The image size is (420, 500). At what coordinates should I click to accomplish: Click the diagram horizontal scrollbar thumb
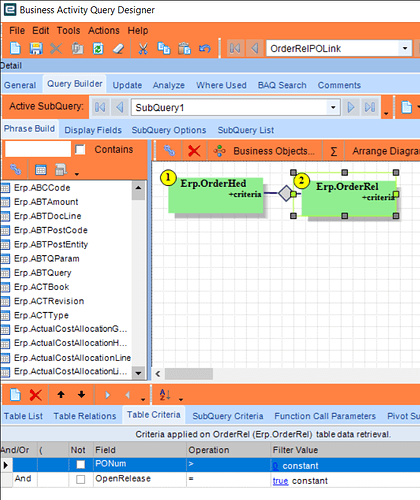189,374
